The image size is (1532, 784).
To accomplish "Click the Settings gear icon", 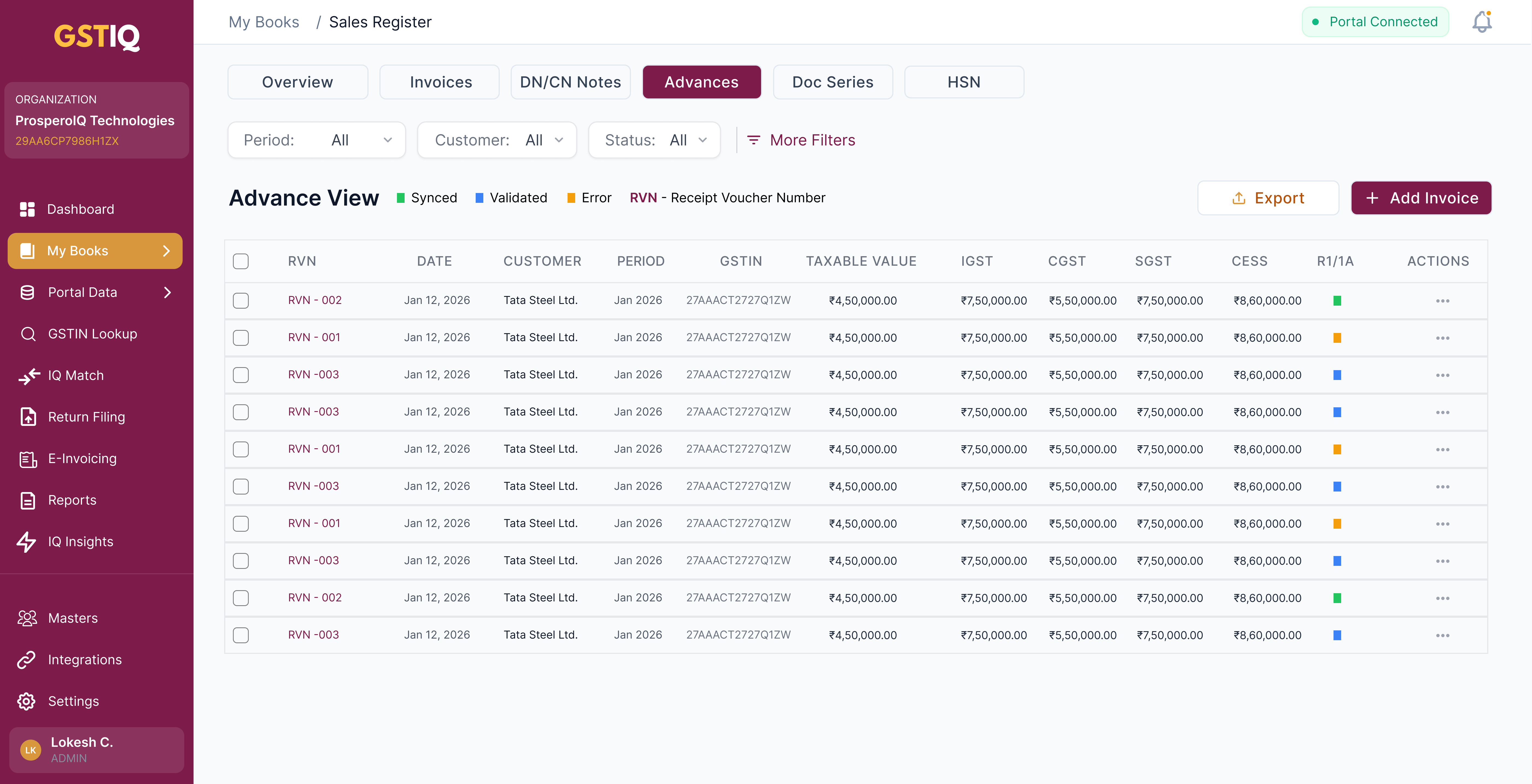I will (x=27, y=701).
